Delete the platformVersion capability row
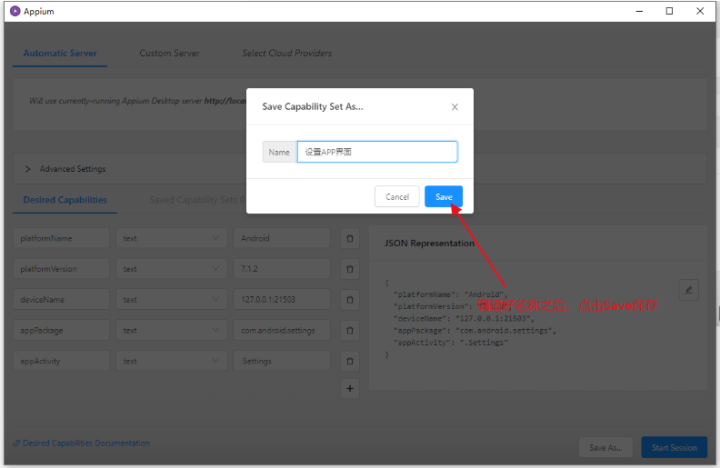This screenshot has height=468, width=720. [350, 269]
